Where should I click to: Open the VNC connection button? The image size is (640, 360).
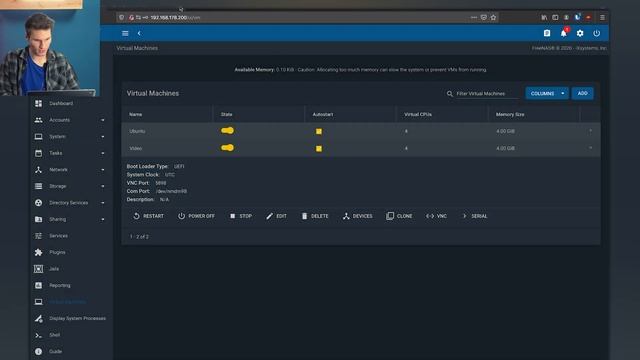[436, 216]
